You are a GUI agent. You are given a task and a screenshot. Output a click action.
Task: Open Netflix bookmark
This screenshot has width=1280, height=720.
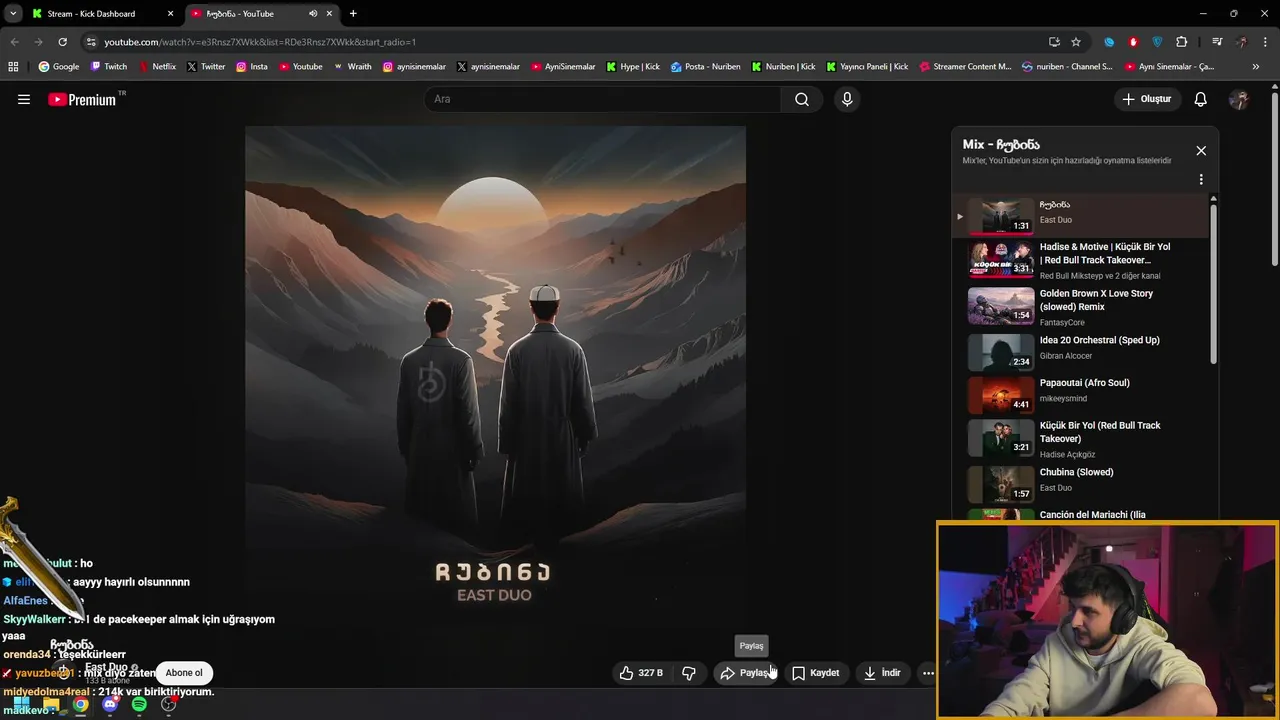[157, 67]
